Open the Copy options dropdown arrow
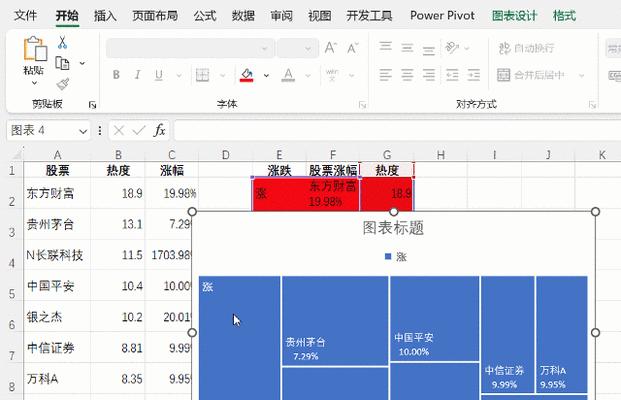Image resolution: width=621 pixels, height=400 pixels. click(x=82, y=63)
